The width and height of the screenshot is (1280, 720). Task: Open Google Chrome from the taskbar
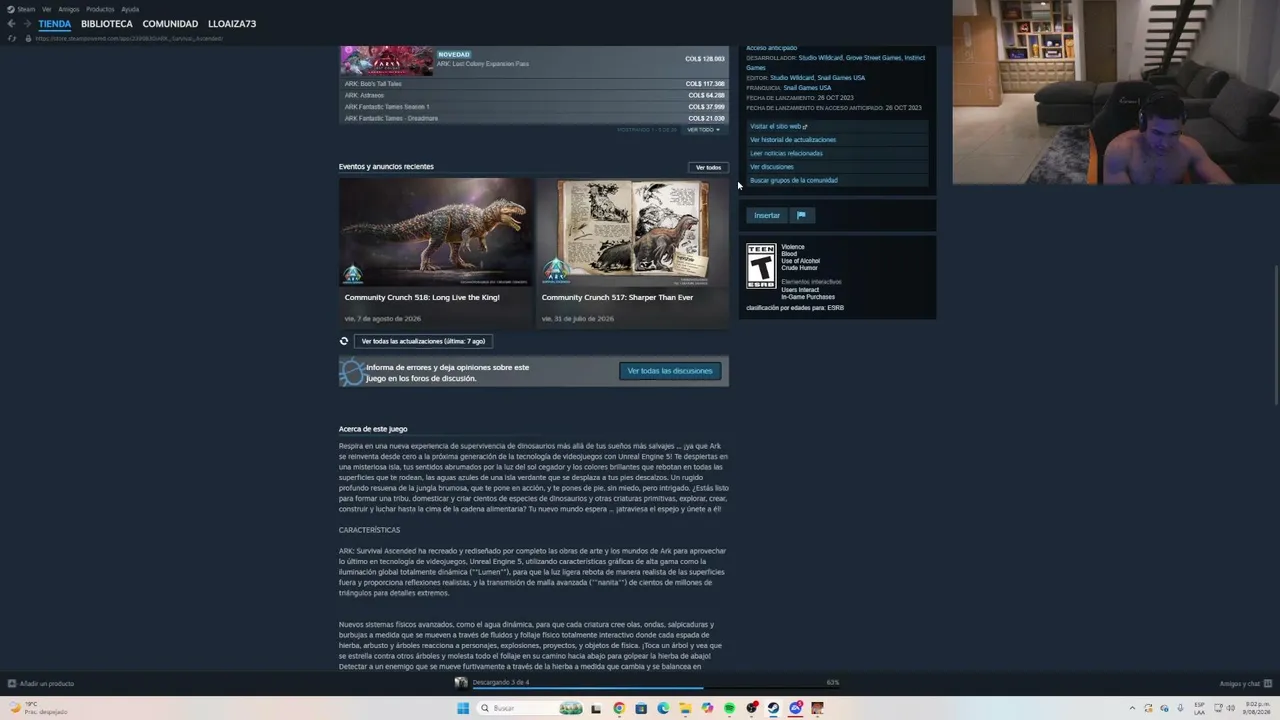(x=619, y=708)
